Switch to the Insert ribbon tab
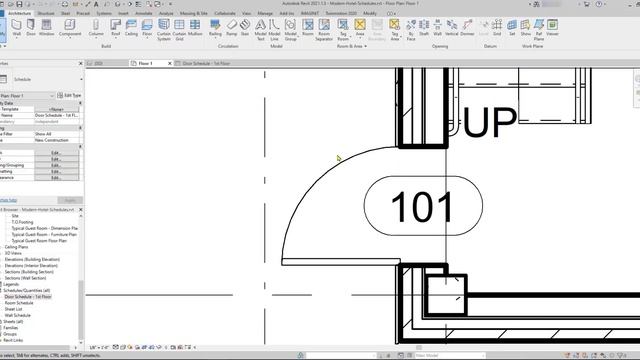This screenshot has height=360, width=640. pyautogui.click(x=123, y=13)
